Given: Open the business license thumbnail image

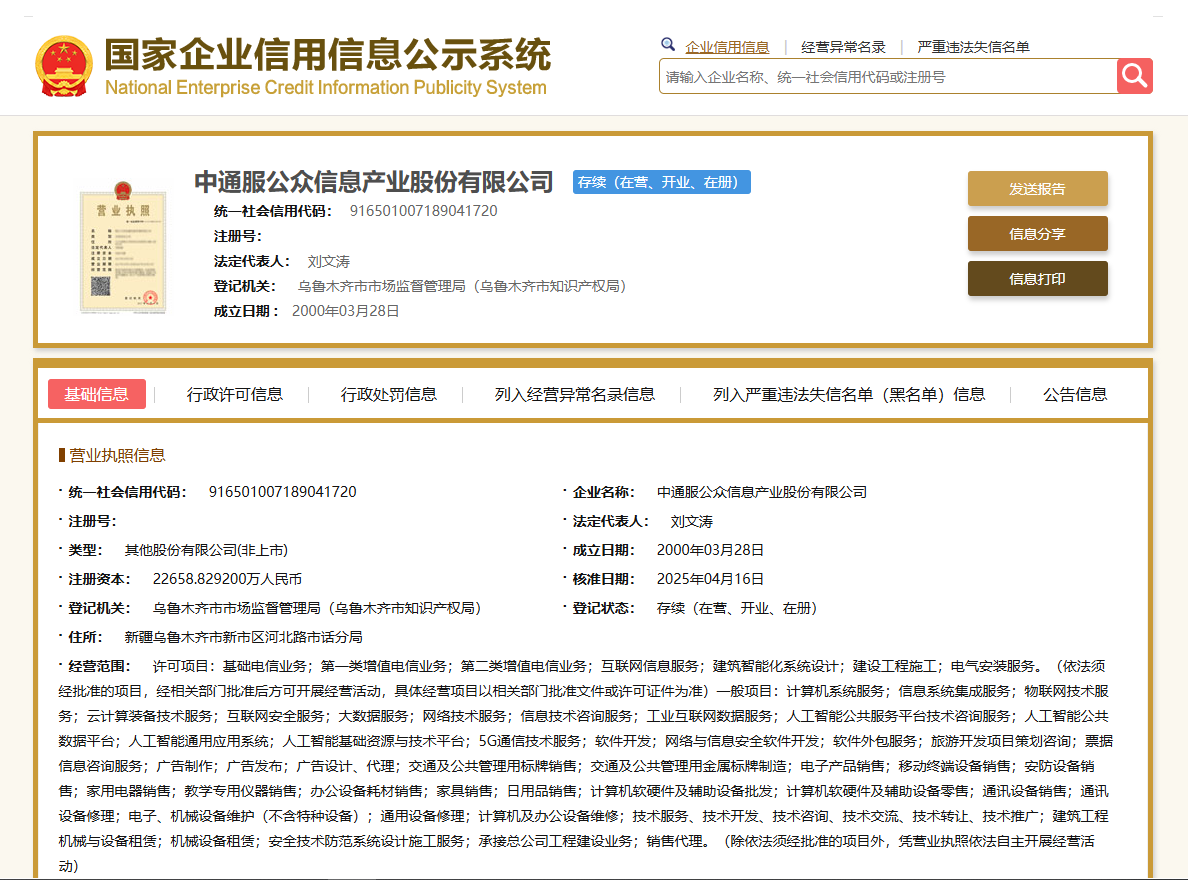Looking at the screenshot, I should tap(121, 246).
